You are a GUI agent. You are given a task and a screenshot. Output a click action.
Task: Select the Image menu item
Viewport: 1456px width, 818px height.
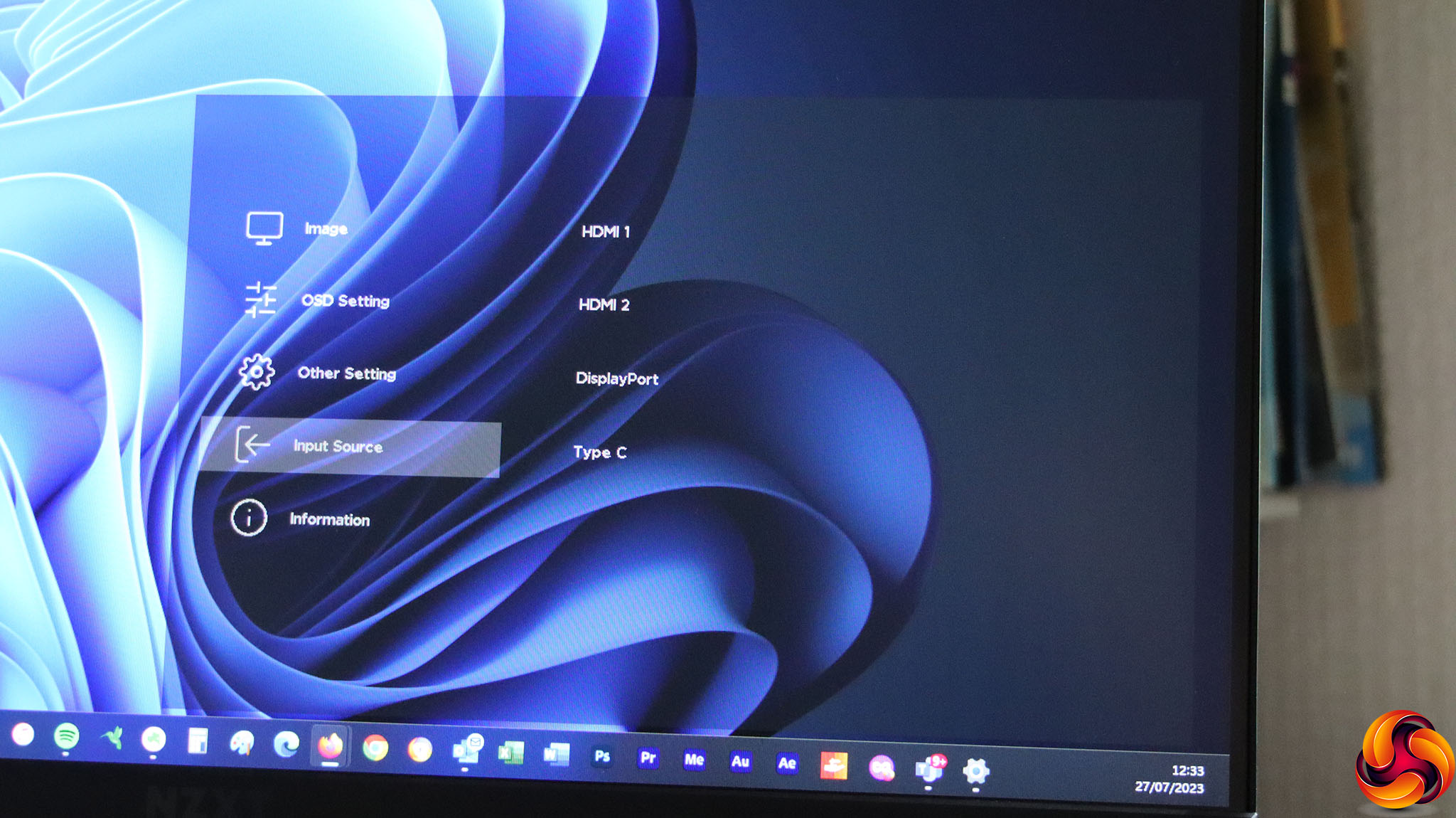(326, 228)
